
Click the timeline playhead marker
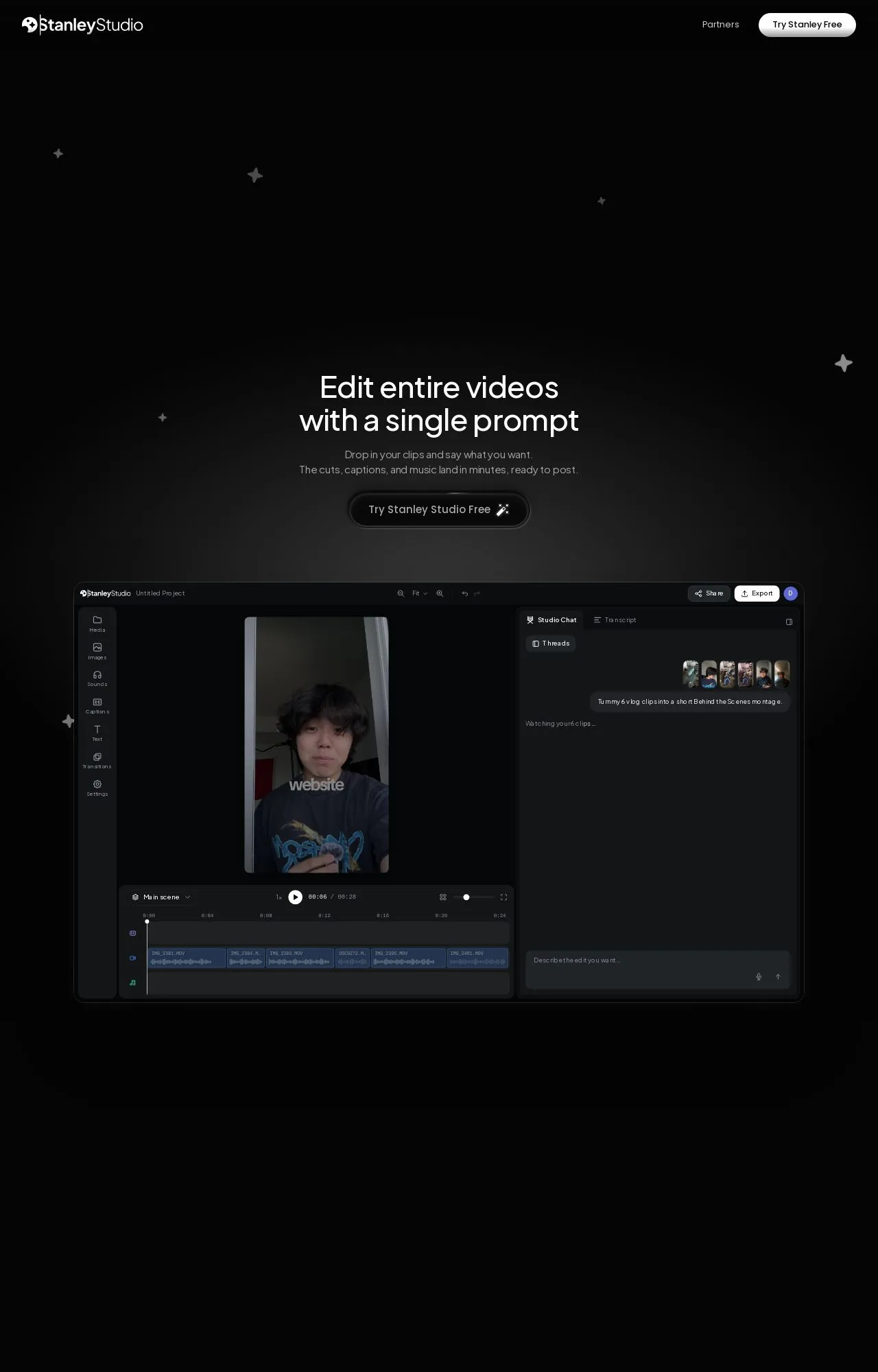coord(147,921)
